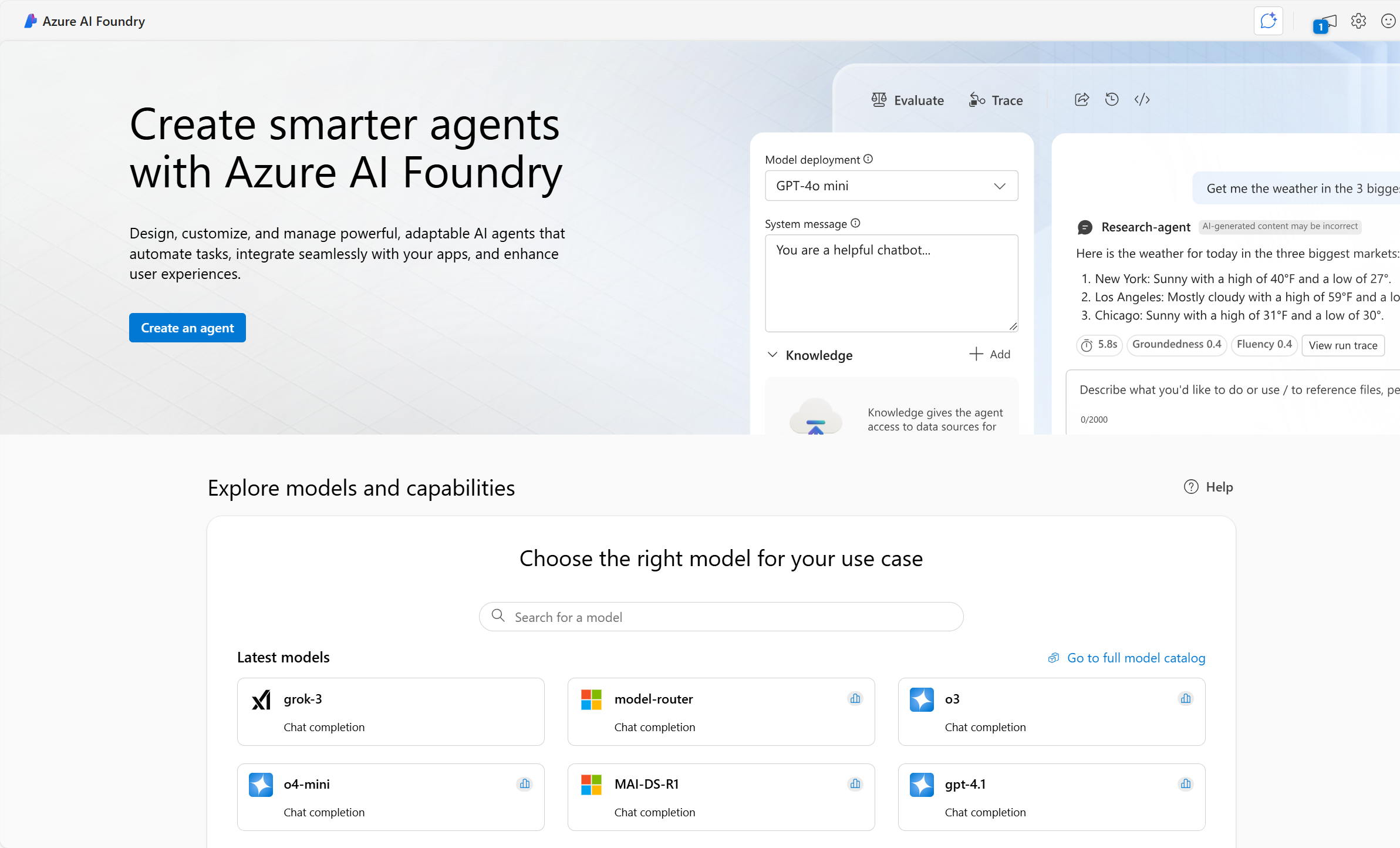The image size is (1400, 848).
Task: Collapse the Knowledge section
Action: tap(773, 355)
